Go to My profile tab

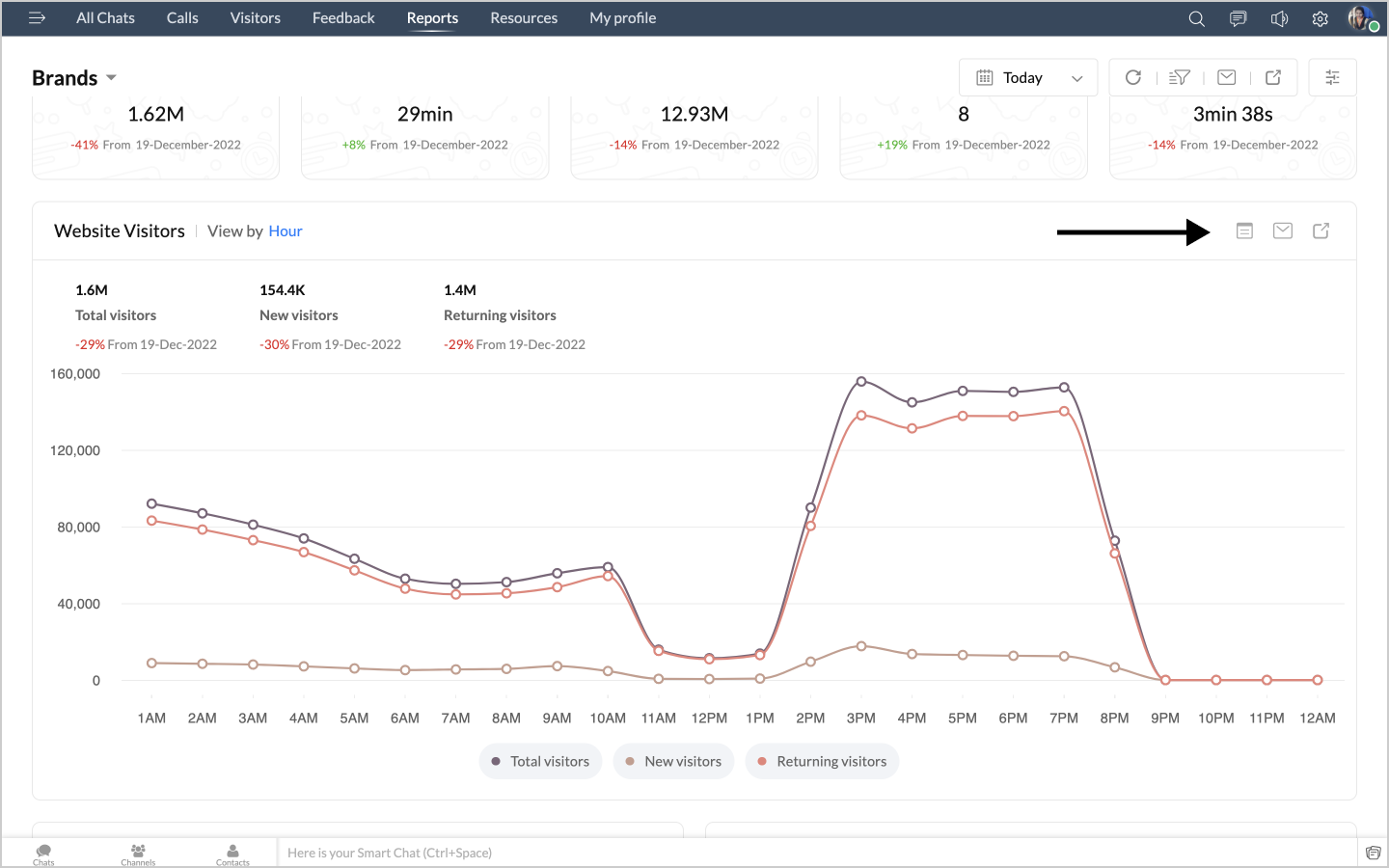click(623, 18)
